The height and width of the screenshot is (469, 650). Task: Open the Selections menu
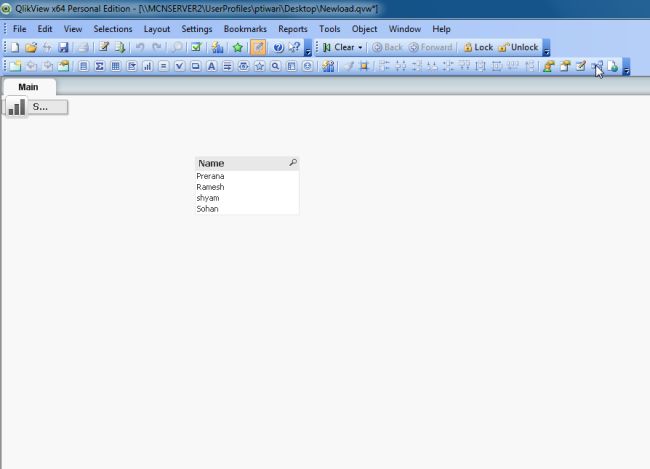(x=113, y=29)
